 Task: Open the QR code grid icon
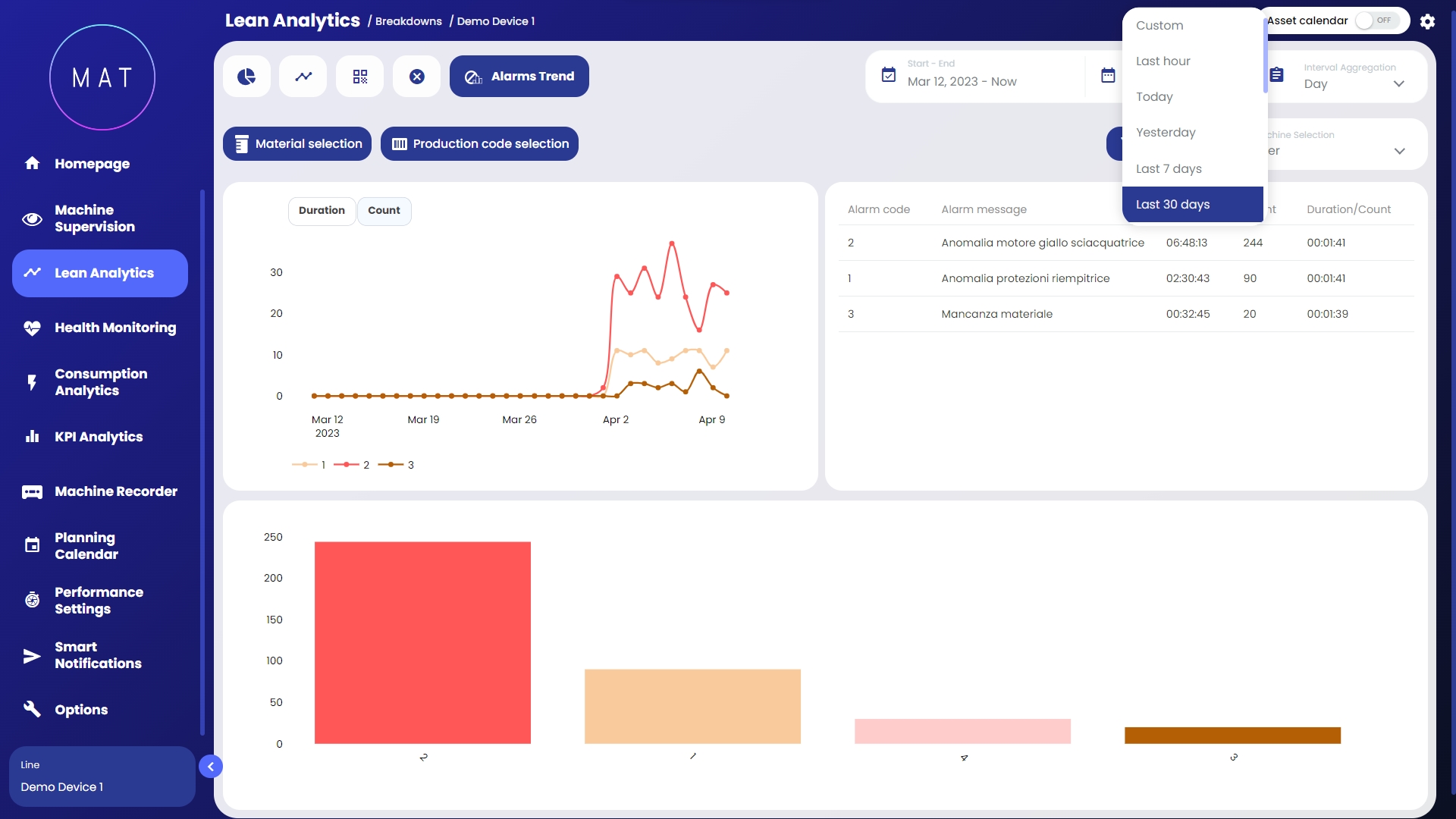click(360, 77)
